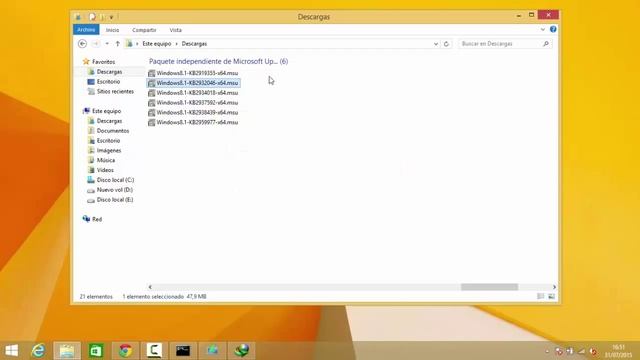Open chevron between Este equipo and Descargas
Image resolution: width=640 pixels, height=360 pixels.
(176, 44)
